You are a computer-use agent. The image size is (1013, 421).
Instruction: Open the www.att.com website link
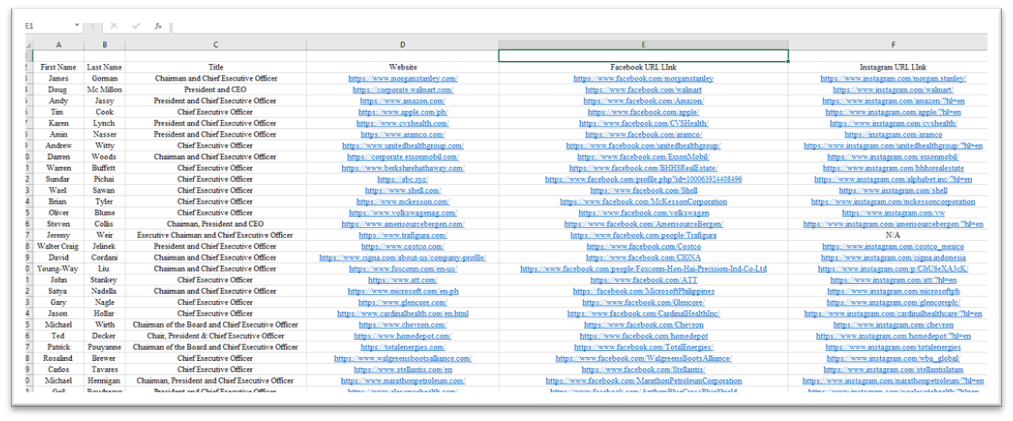[x=402, y=280]
